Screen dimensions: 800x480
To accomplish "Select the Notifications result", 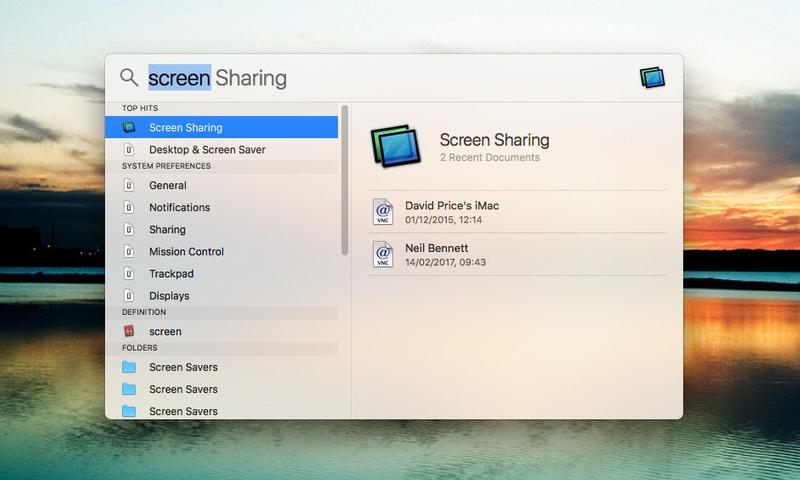I will pyautogui.click(x=221, y=207).
